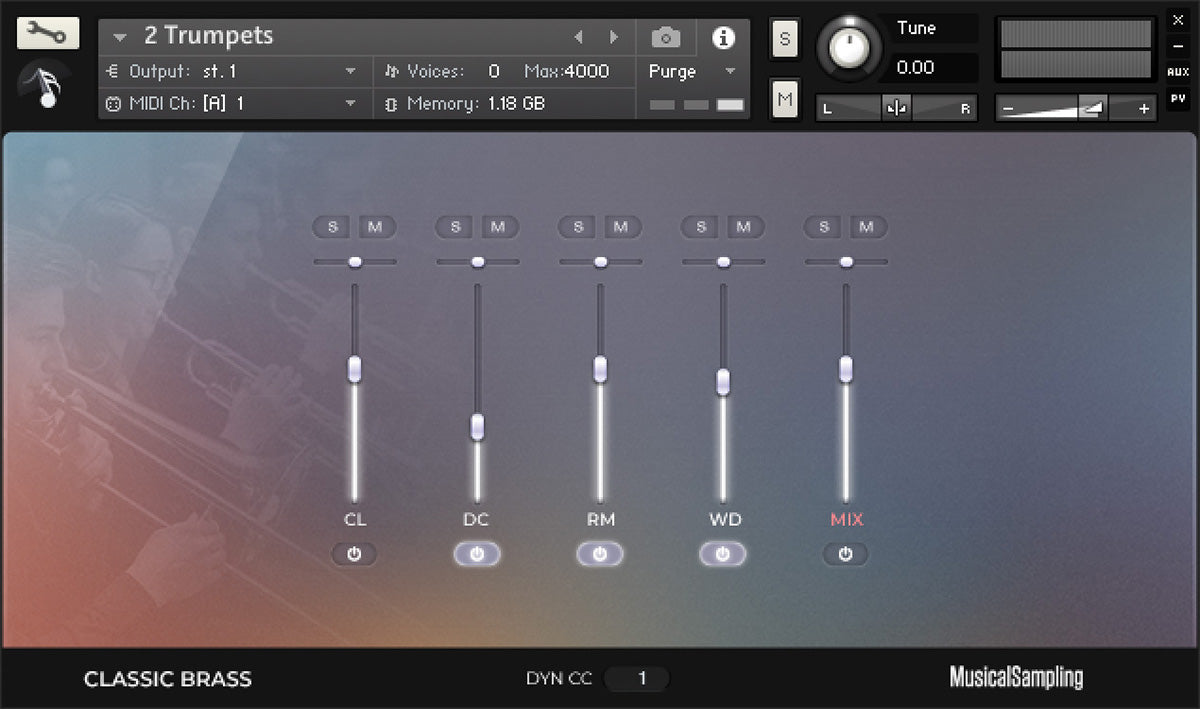This screenshot has width=1200, height=709.
Task: Toggle the WD mic power button
Action: [x=723, y=554]
